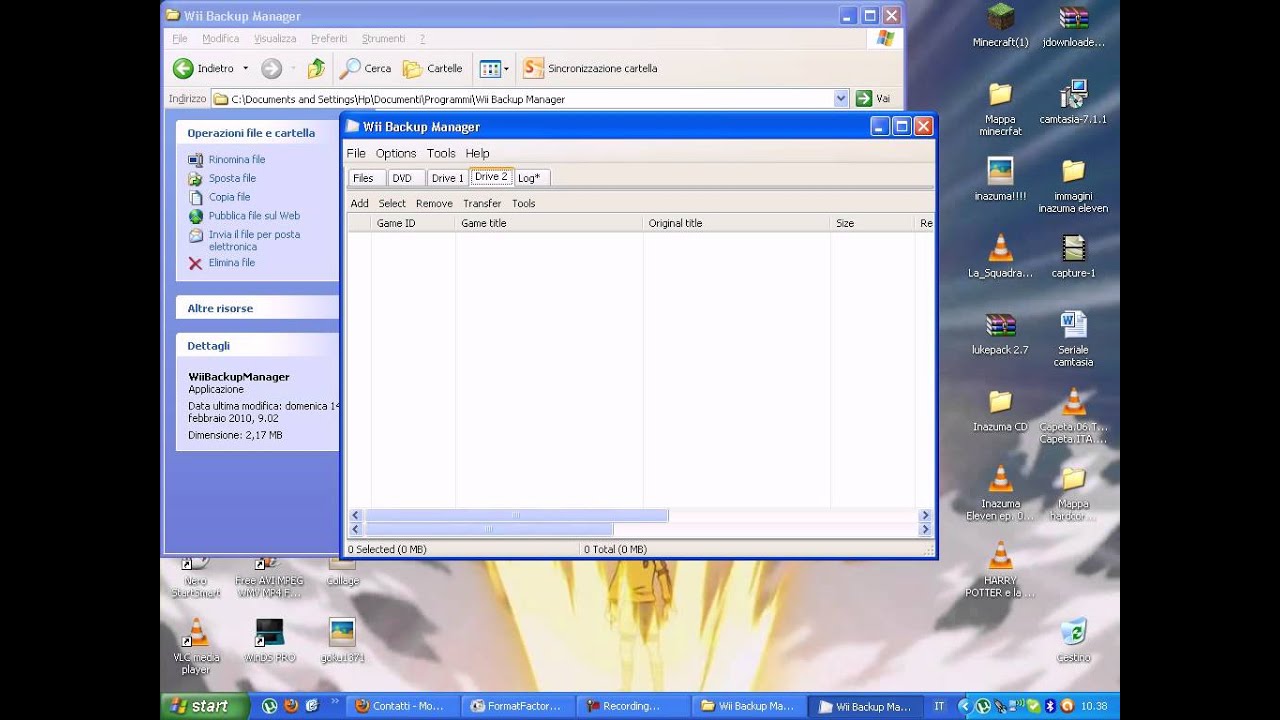Image resolution: width=1280 pixels, height=720 pixels.
Task: Open the Preferiti menu in Explorer window
Action: coord(329,38)
